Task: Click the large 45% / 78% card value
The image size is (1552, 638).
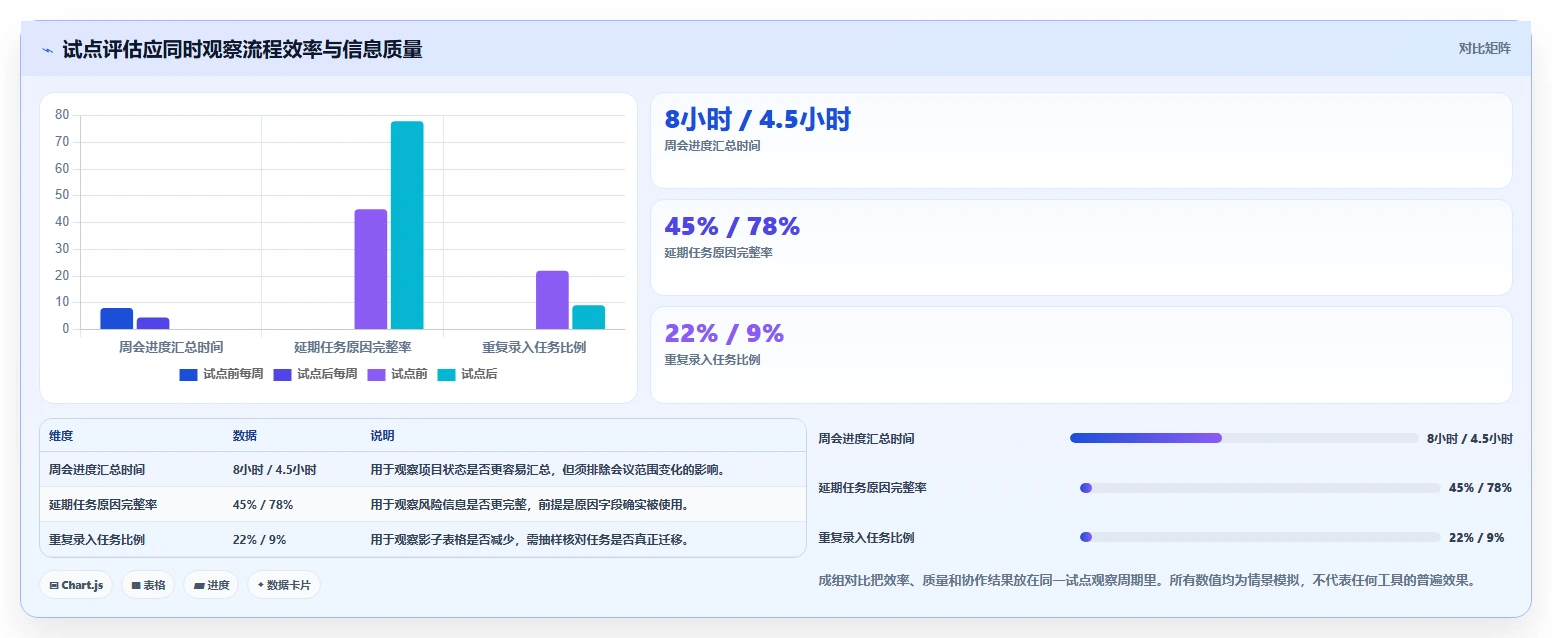Action: [x=733, y=227]
